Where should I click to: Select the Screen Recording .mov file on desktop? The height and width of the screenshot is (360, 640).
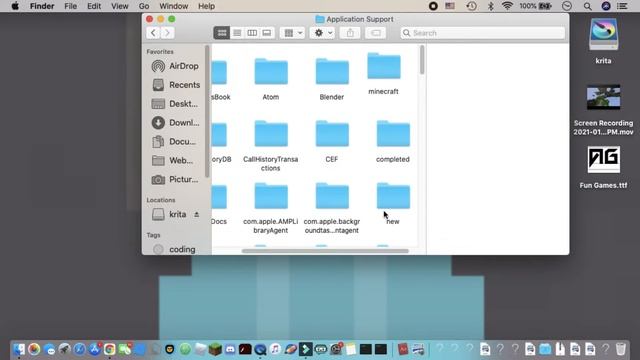tap(603, 98)
